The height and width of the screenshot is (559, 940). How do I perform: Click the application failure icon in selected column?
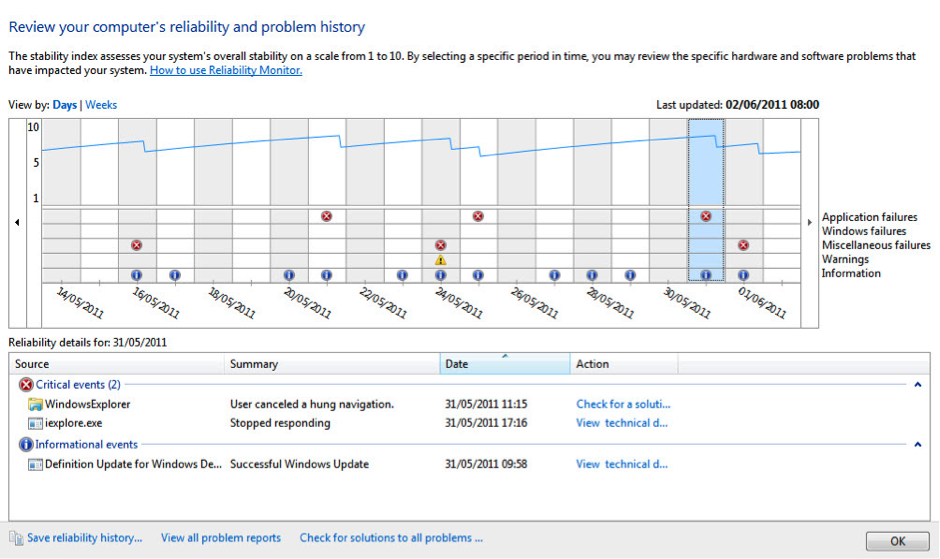[706, 216]
